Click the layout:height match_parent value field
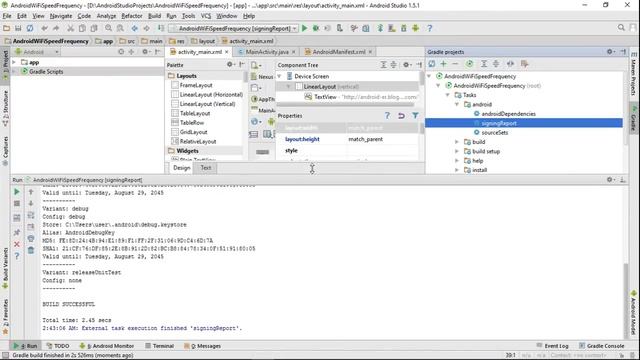This screenshot has height=360, width=640. pyautogui.click(x=382, y=139)
